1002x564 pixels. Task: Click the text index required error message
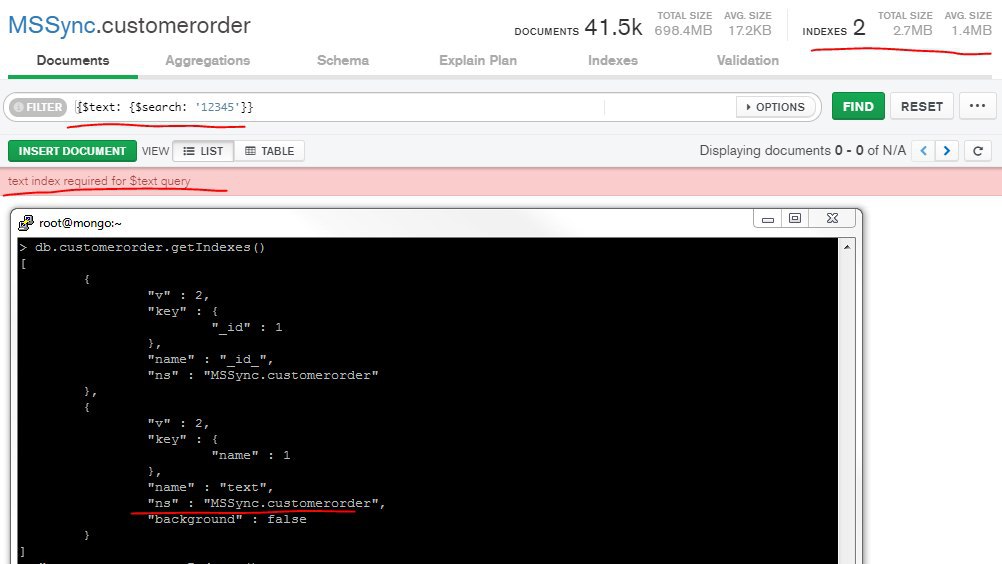click(99, 181)
